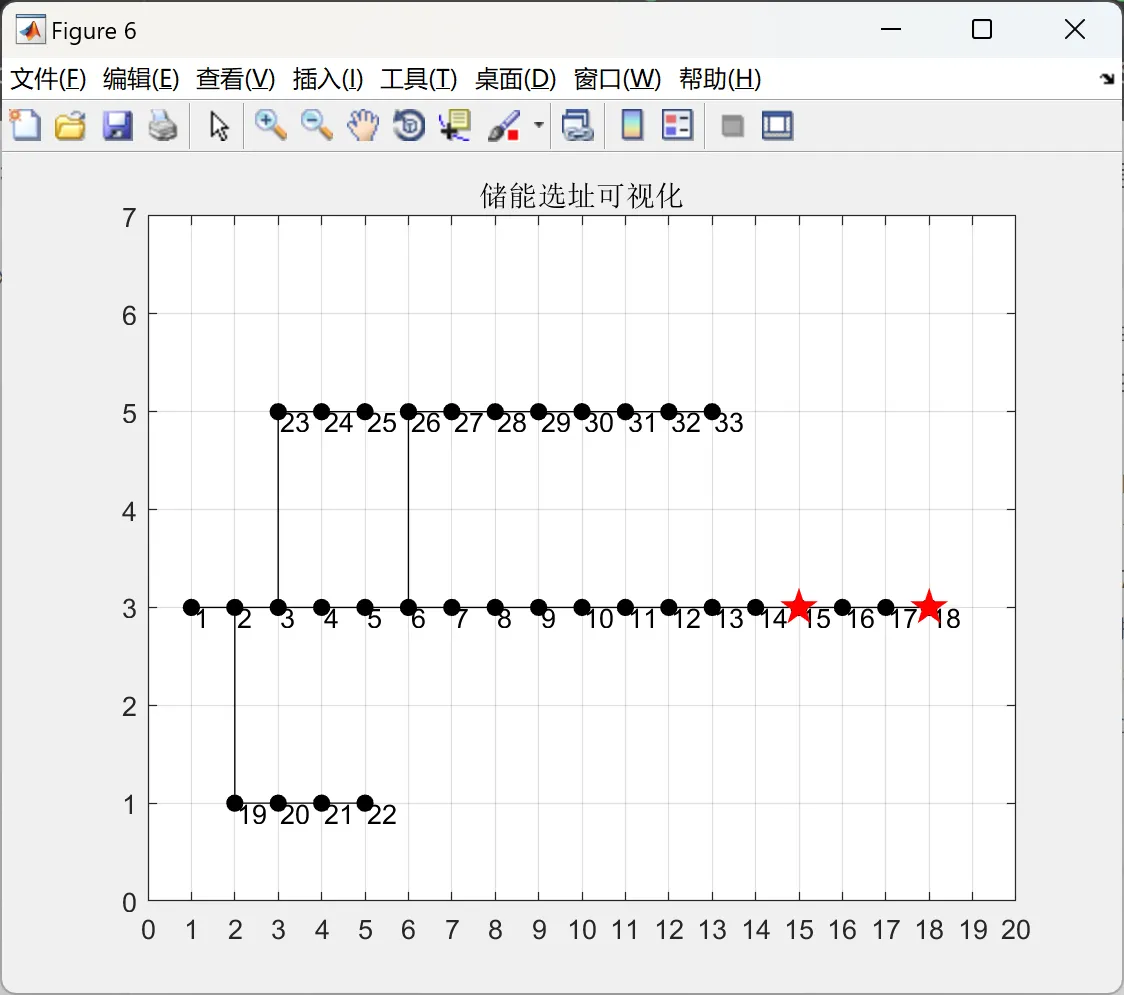Click the Show Plot Tools icon
Image resolution: width=1124 pixels, height=995 pixels.
777,126
